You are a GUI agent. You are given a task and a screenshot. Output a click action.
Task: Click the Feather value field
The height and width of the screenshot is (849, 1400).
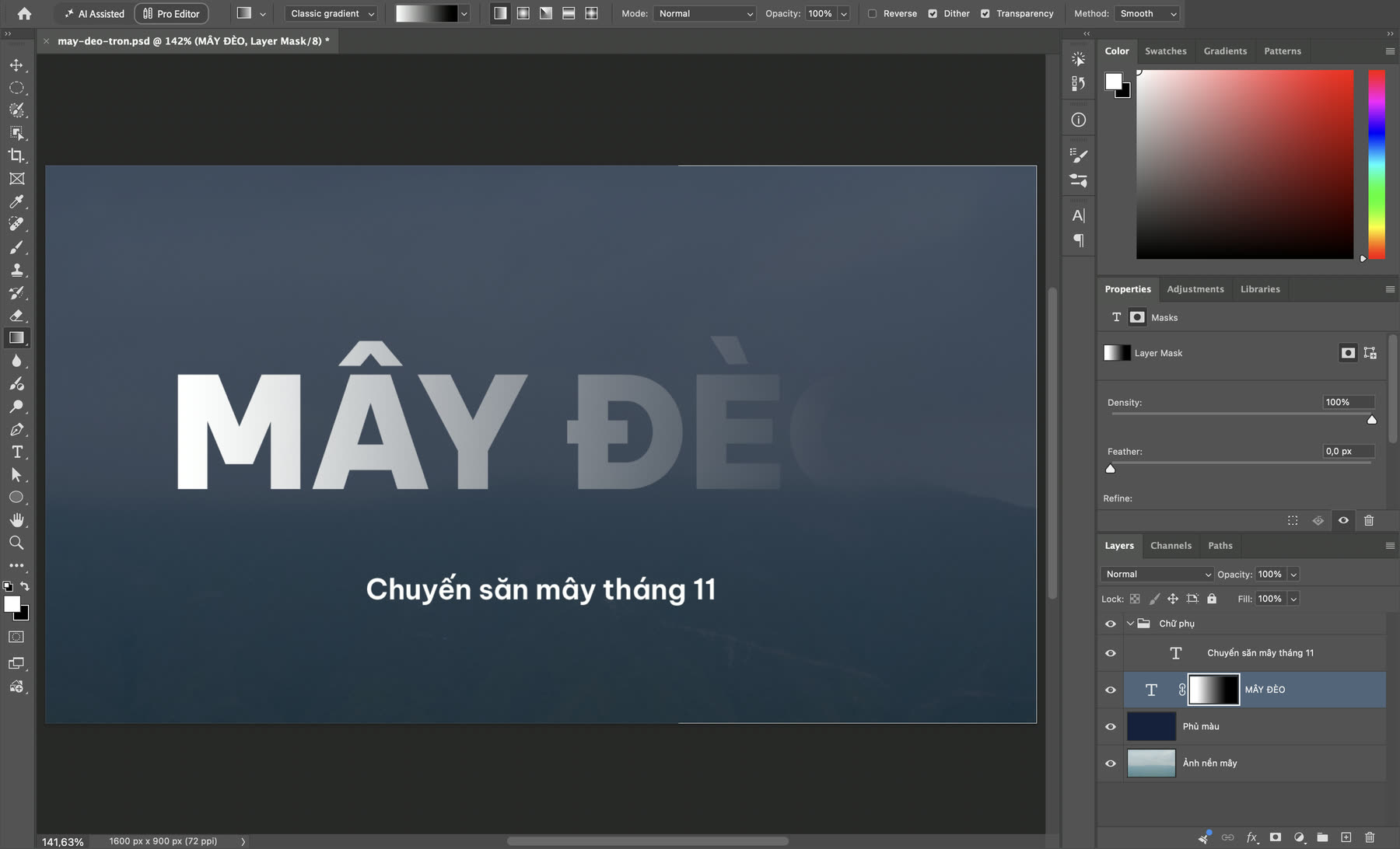[1349, 451]
